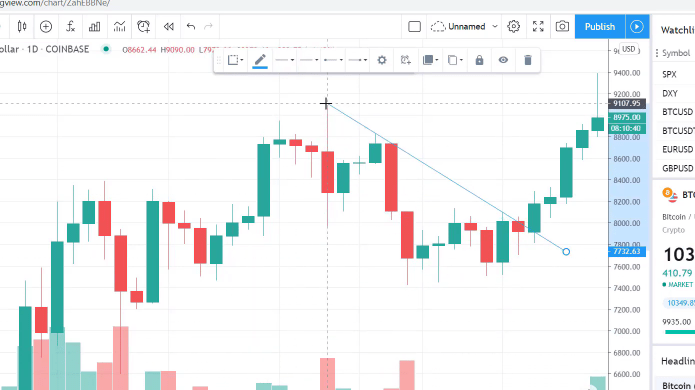Image resolution: width=695 pixels, height=390 pixels.
Task: Click the trend line end point handle
Action: click(566, 252)
